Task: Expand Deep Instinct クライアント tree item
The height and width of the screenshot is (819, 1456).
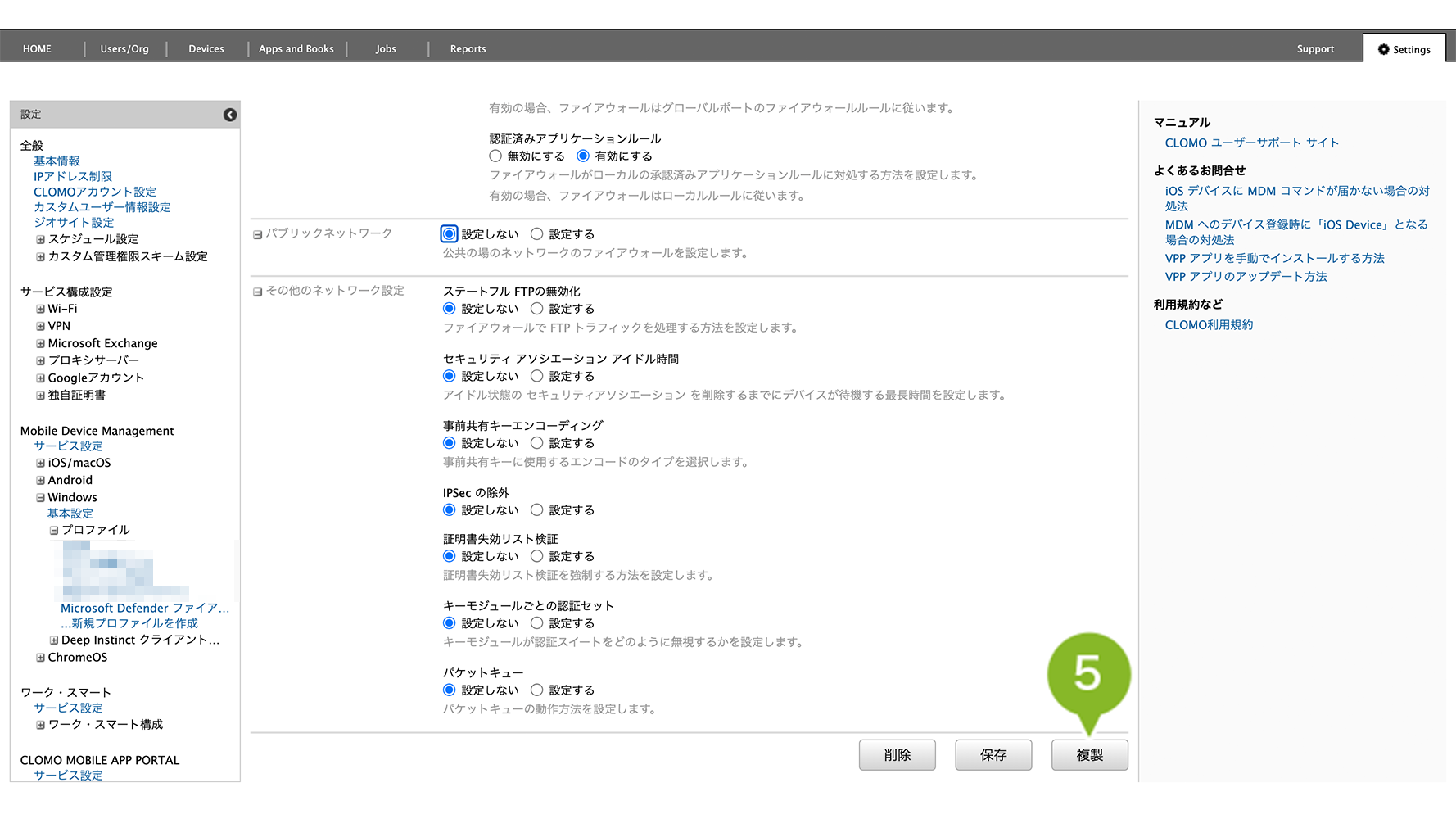Action: click(x=54, y=640)
